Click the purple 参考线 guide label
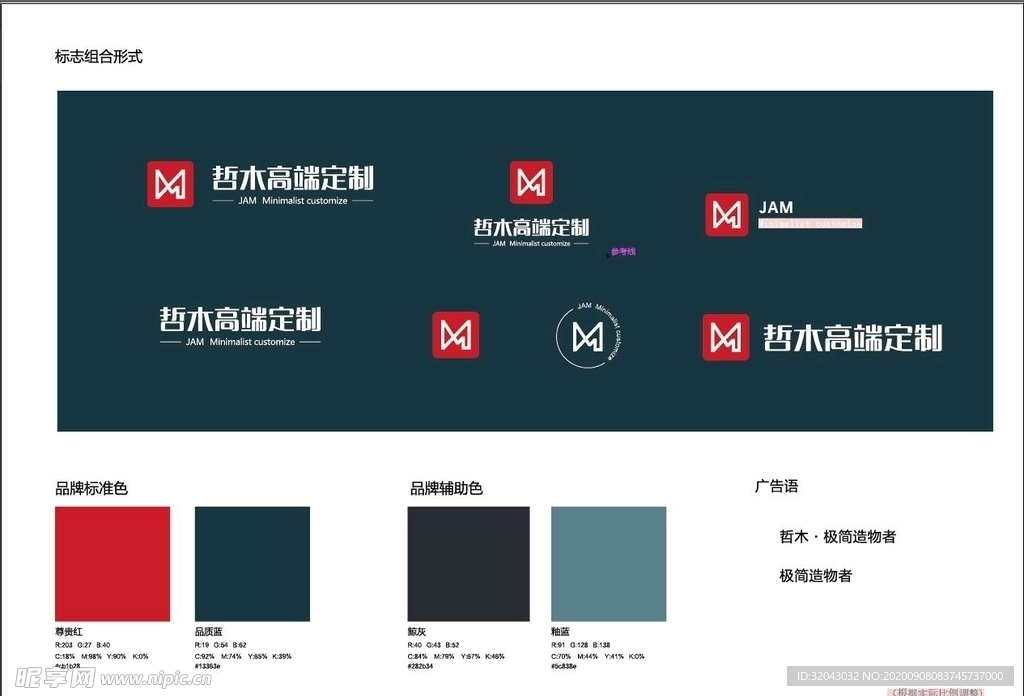 [622, 252]
